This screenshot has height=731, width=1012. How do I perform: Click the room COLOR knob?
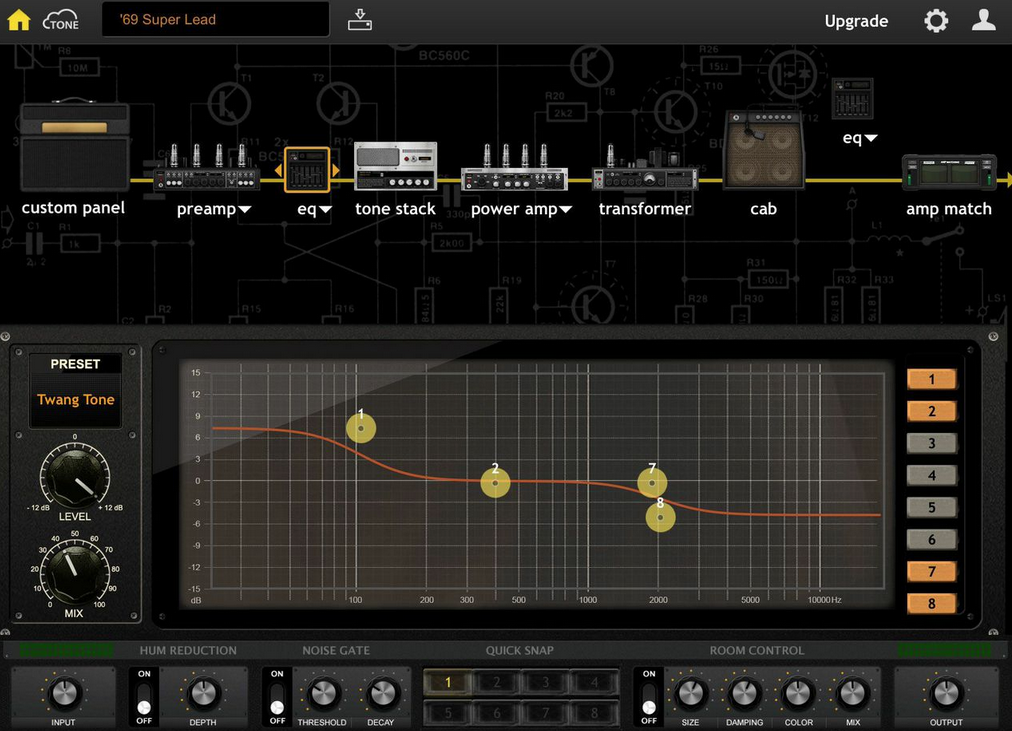pyautogui.click(x=798, y=693)
